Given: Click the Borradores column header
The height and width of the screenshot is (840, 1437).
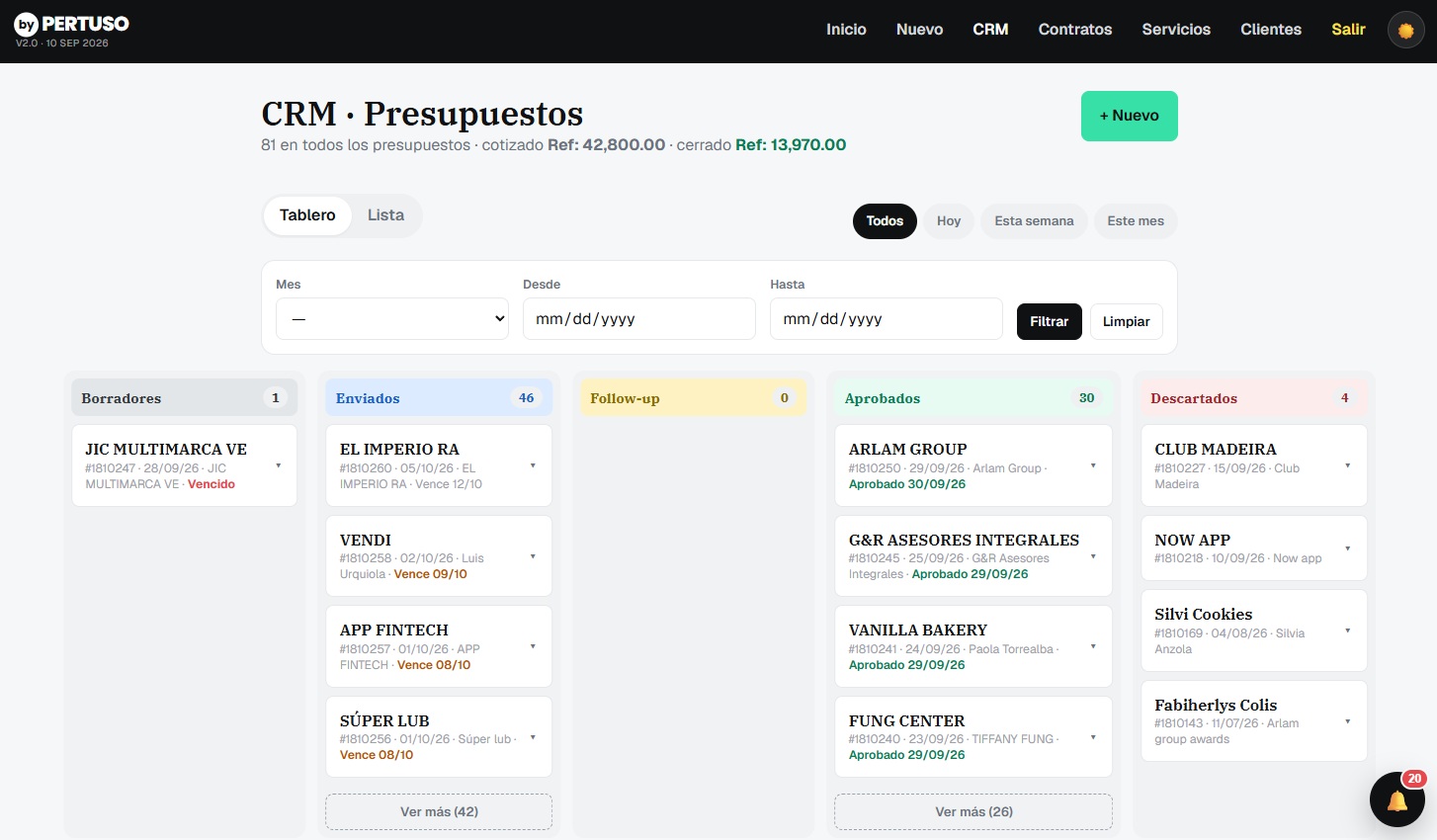Looking at the screenshot, I should [x=184, y=398].
